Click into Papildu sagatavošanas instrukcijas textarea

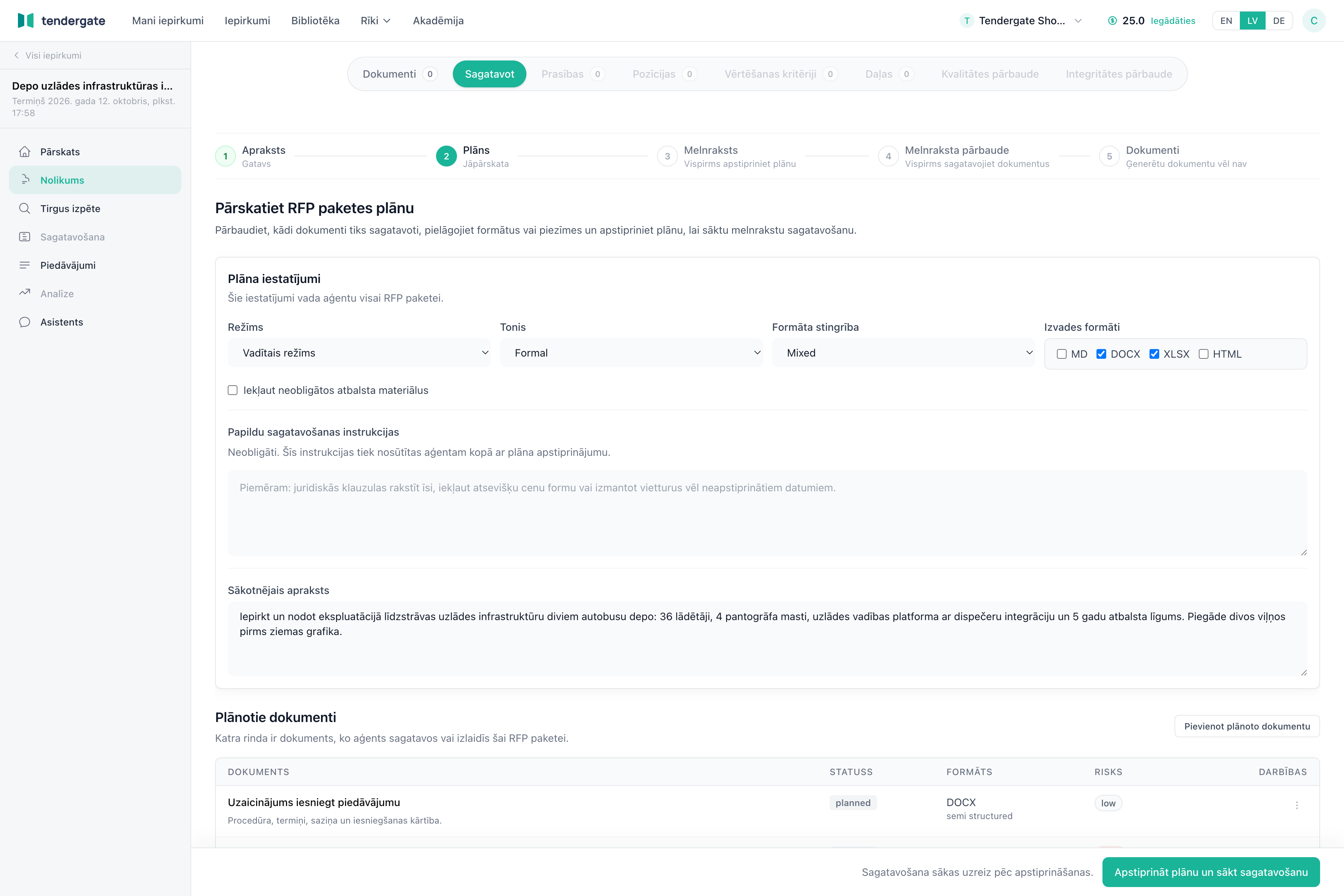[767, 513]
